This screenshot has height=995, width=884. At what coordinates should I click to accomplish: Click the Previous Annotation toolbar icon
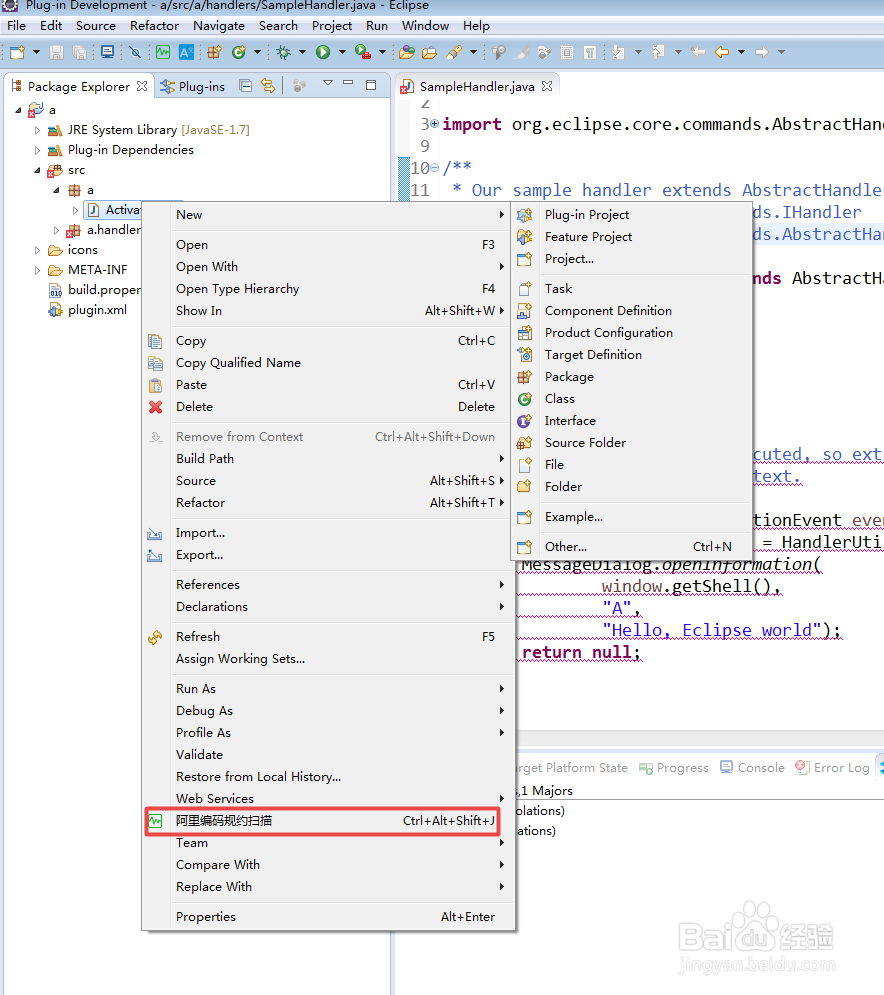pyautogui.click(x=658, y=52)
